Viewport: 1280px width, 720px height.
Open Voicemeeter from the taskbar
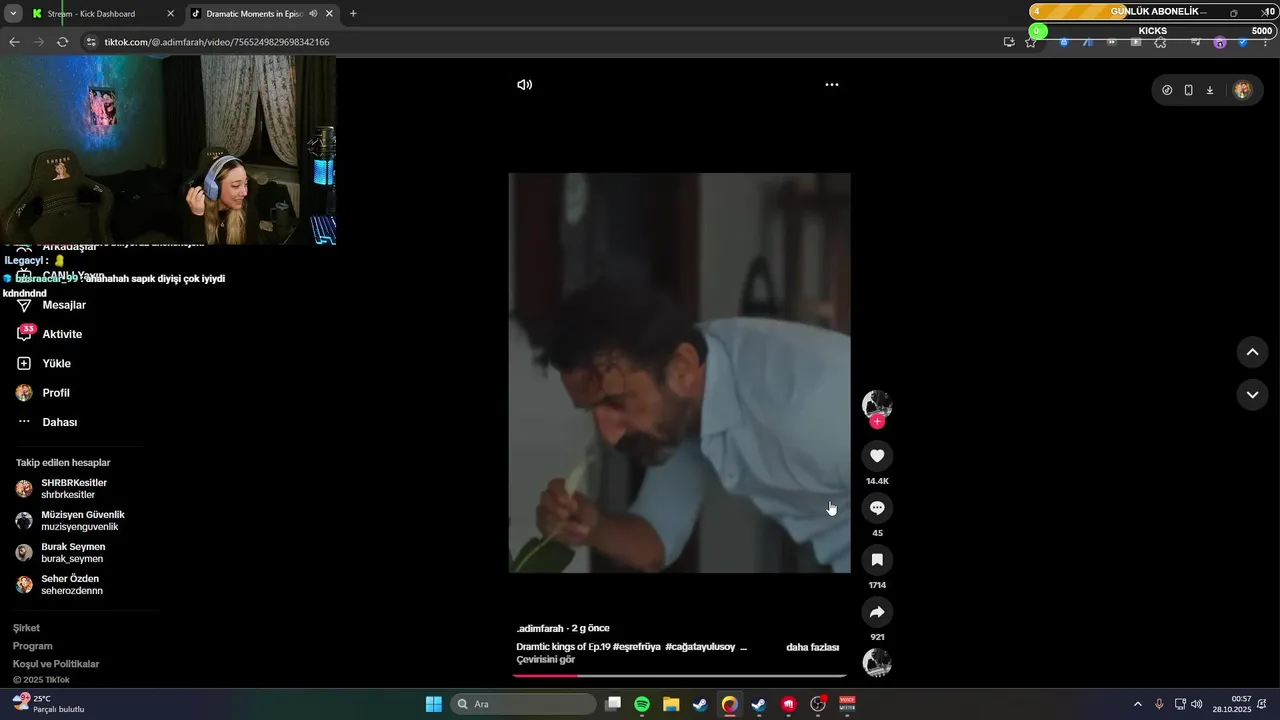(847, 704)
